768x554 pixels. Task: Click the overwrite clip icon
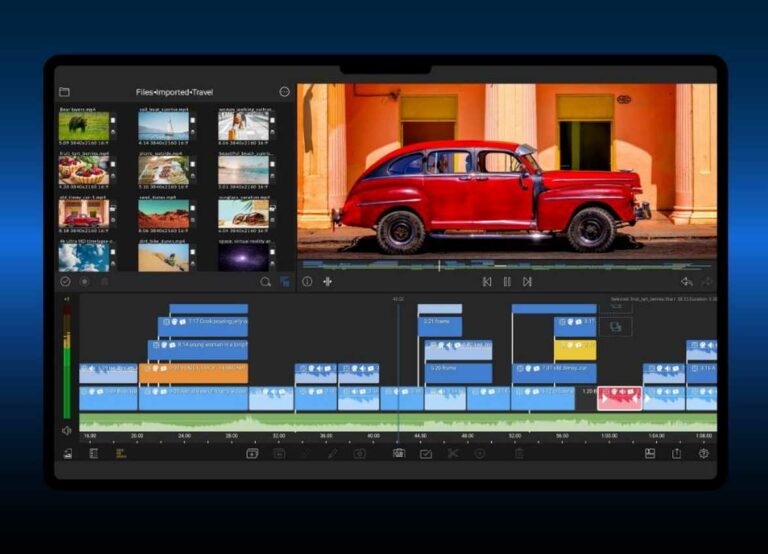tap(279, 454)
